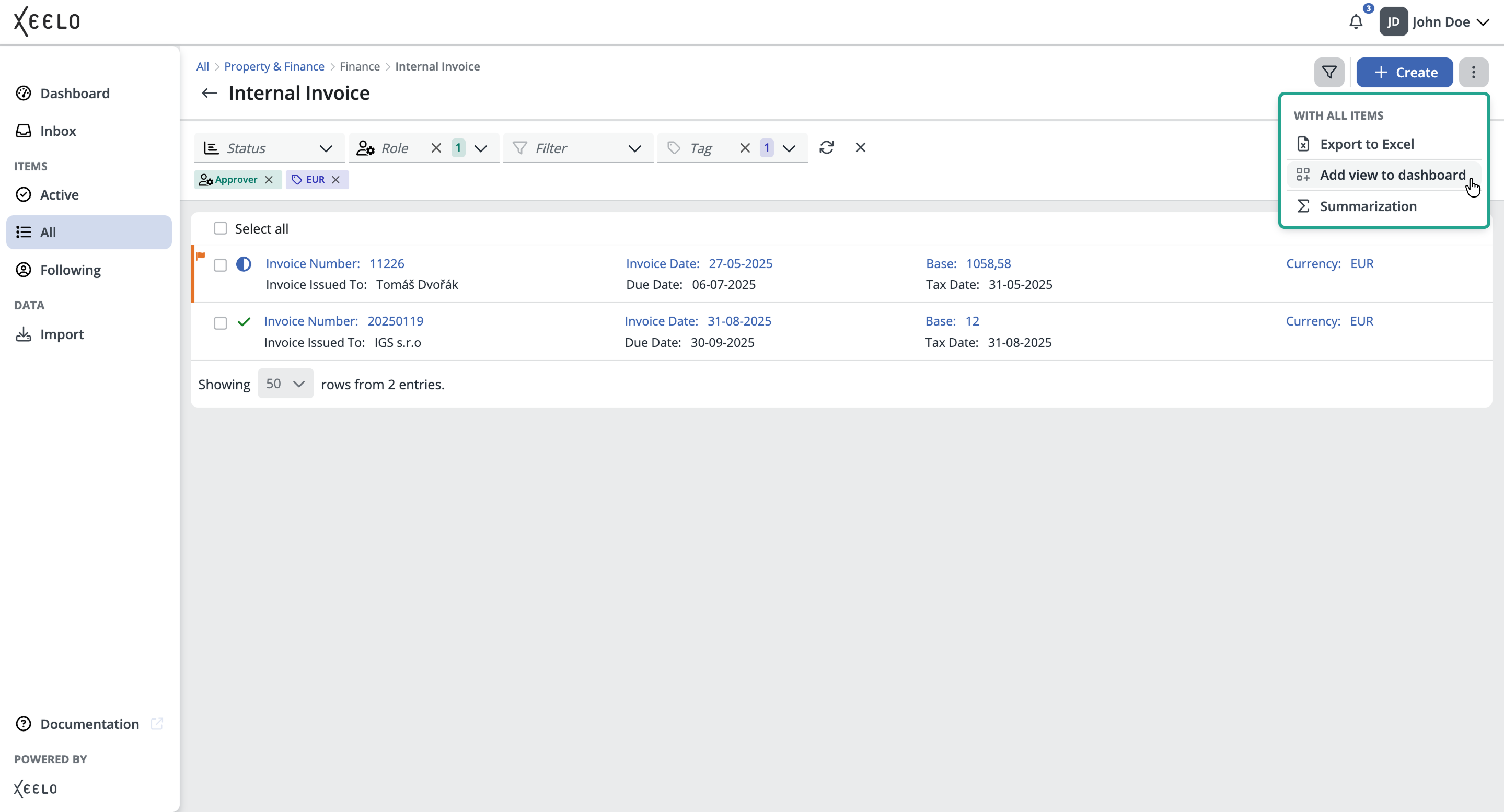
Task: Click the Summarization sigma icon
Action: click(x=1303, y=206)
